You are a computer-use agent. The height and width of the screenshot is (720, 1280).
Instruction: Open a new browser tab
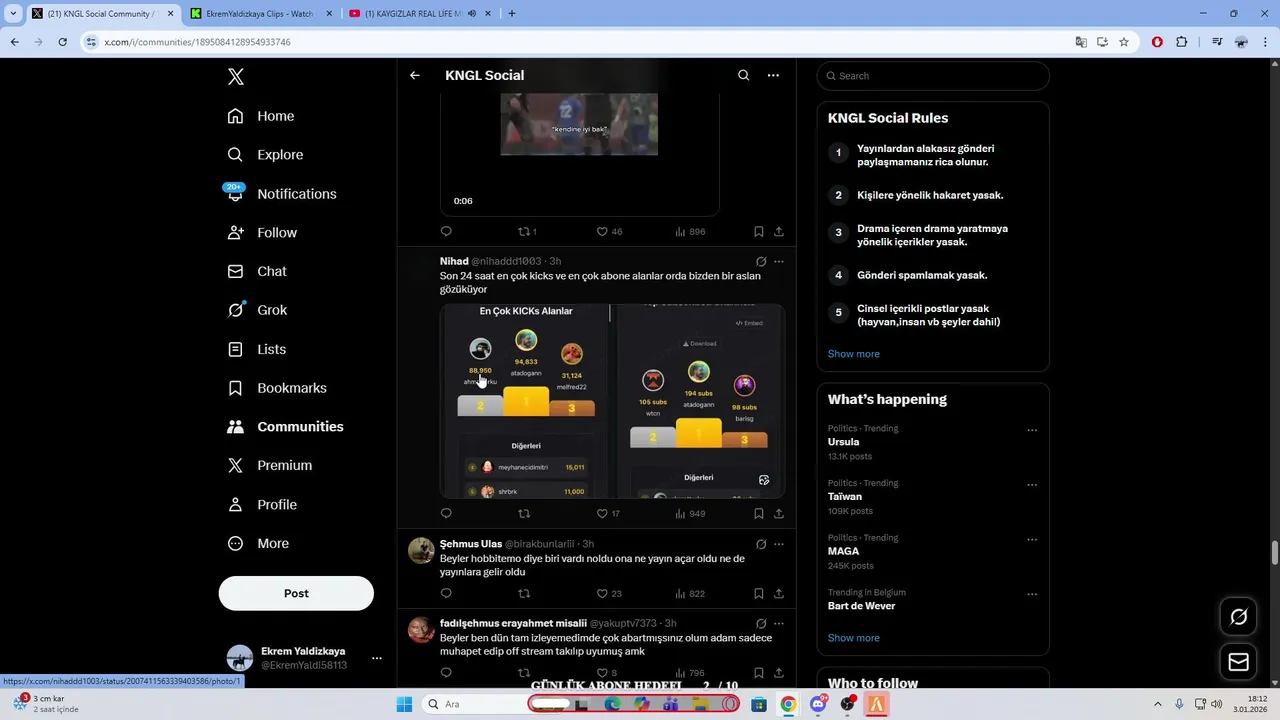tap(512, 14)
